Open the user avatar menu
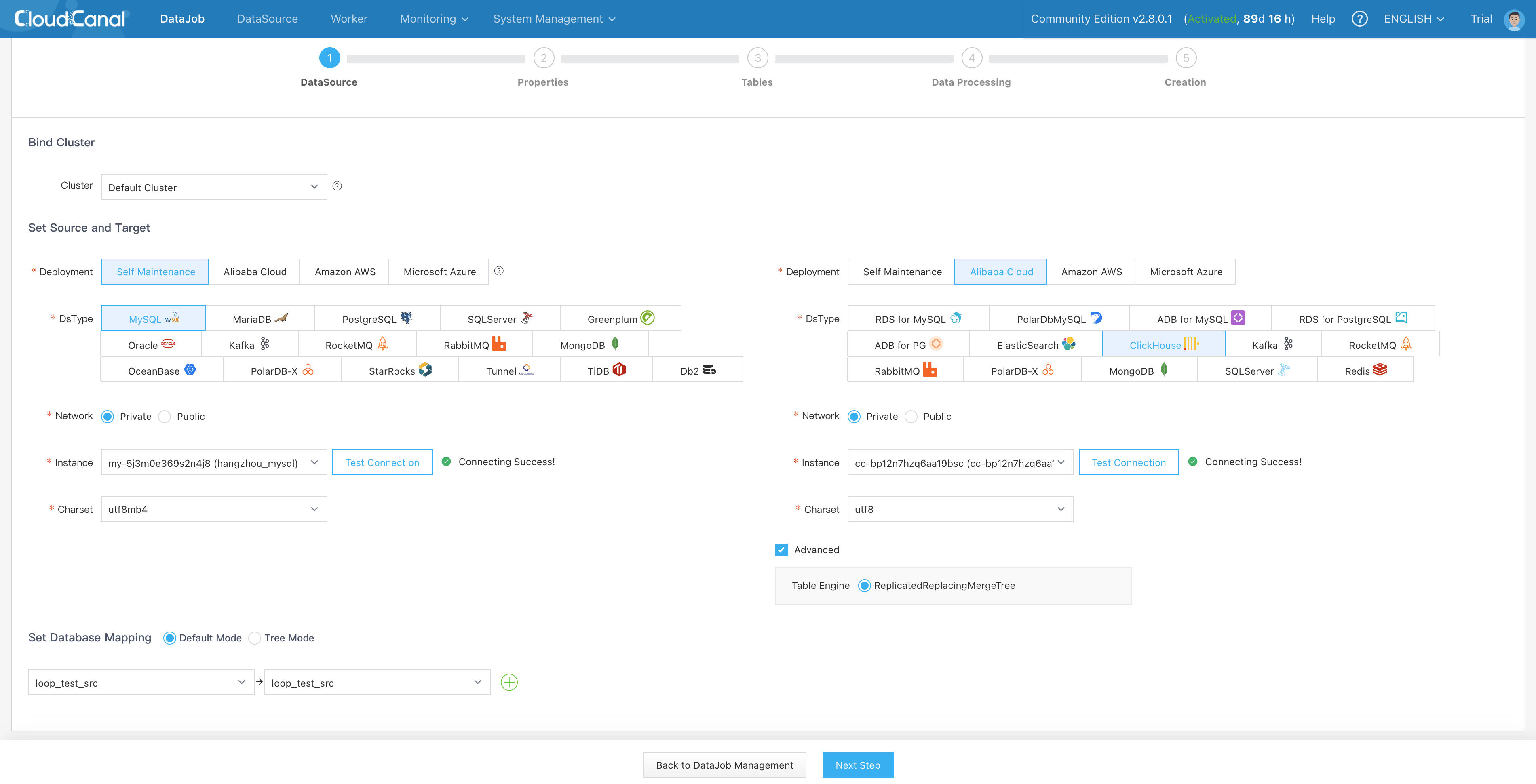Image resolution: width=1536 pixels, height=784 pixels. pos(1514,19)
